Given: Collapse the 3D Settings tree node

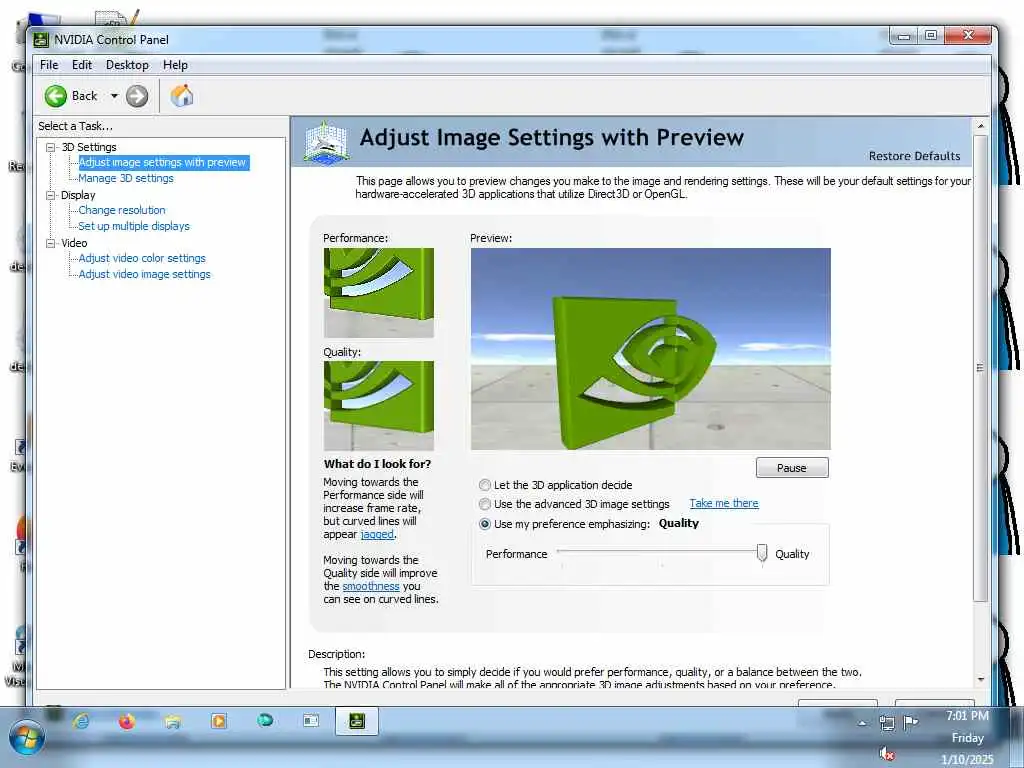Looking at the screenshot, I should (50, 148).
